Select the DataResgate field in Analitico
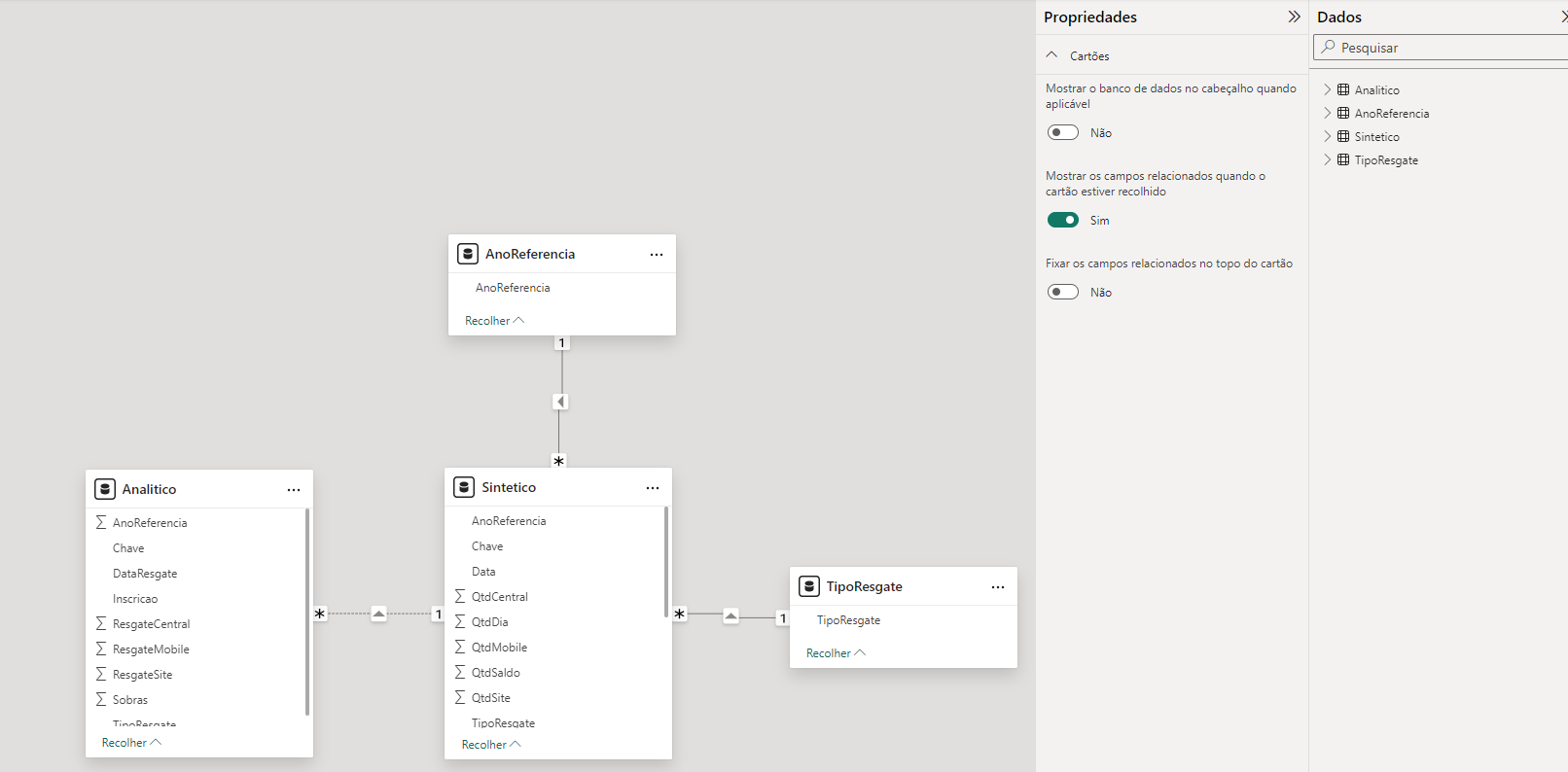 point(145,574)
